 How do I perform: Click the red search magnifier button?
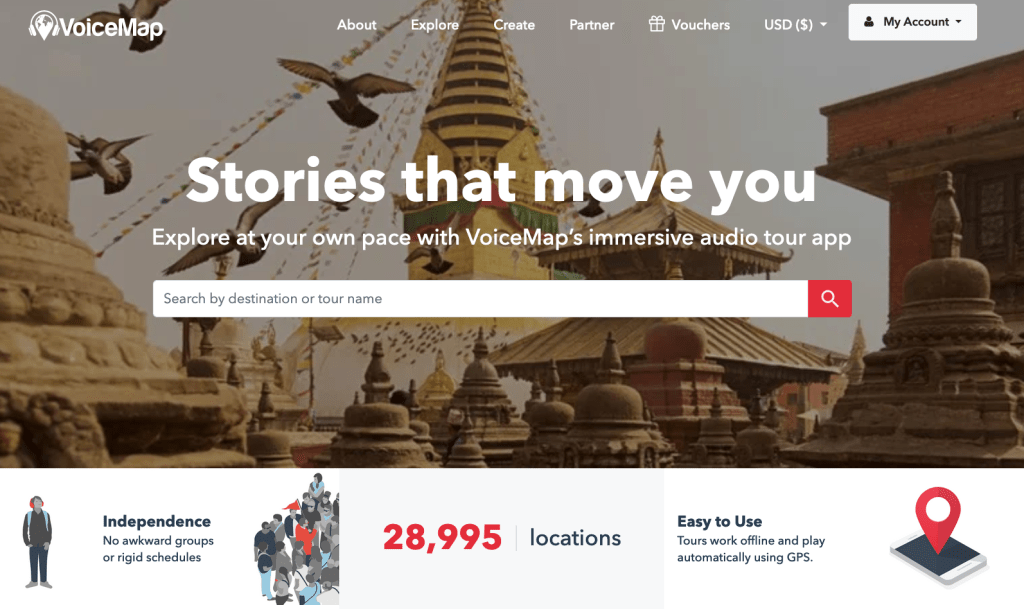click(x=829, y=299)
